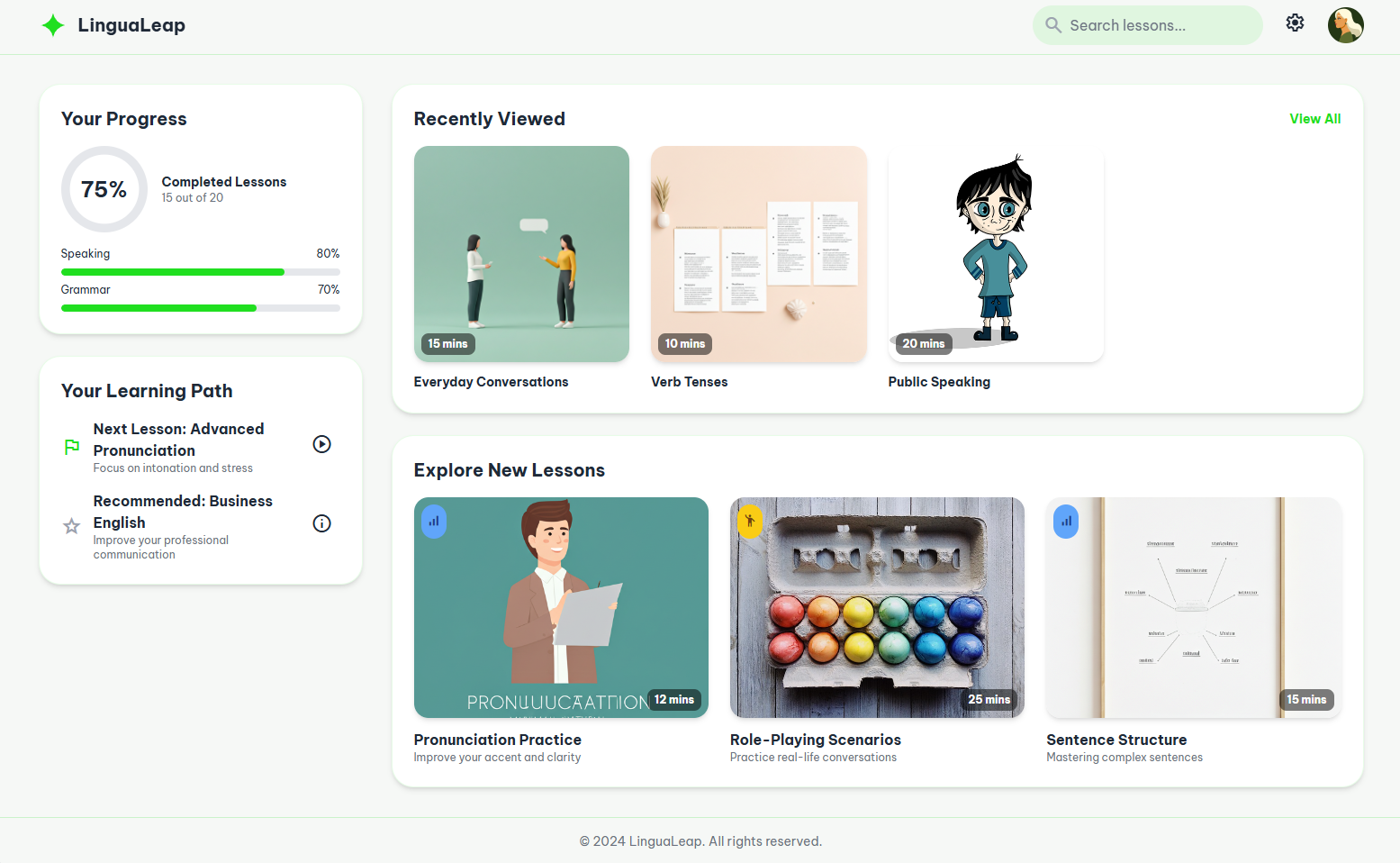Image resolution: width=1400 pixels, height=863 pixels.
Task: Click the LinguaLeap diamond logo
Action: (53, 24)
